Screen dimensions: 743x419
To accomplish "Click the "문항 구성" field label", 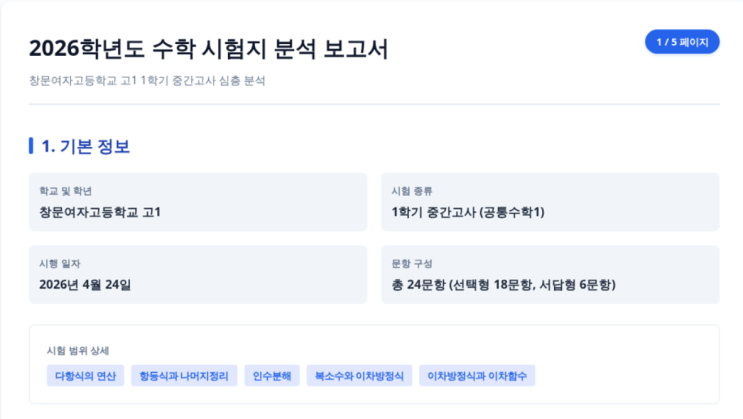I will point(412,263).
